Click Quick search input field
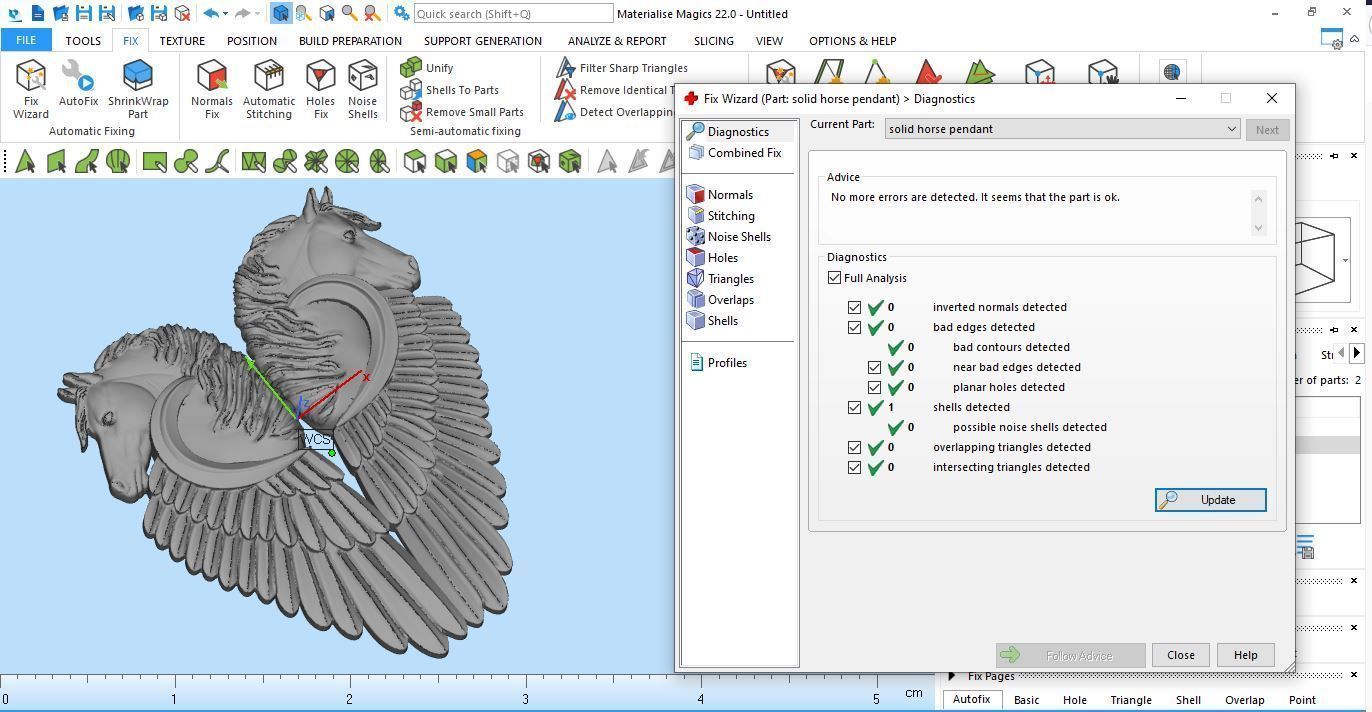The height and width of the screenshot is (712, 1372). tap(513, 13)
